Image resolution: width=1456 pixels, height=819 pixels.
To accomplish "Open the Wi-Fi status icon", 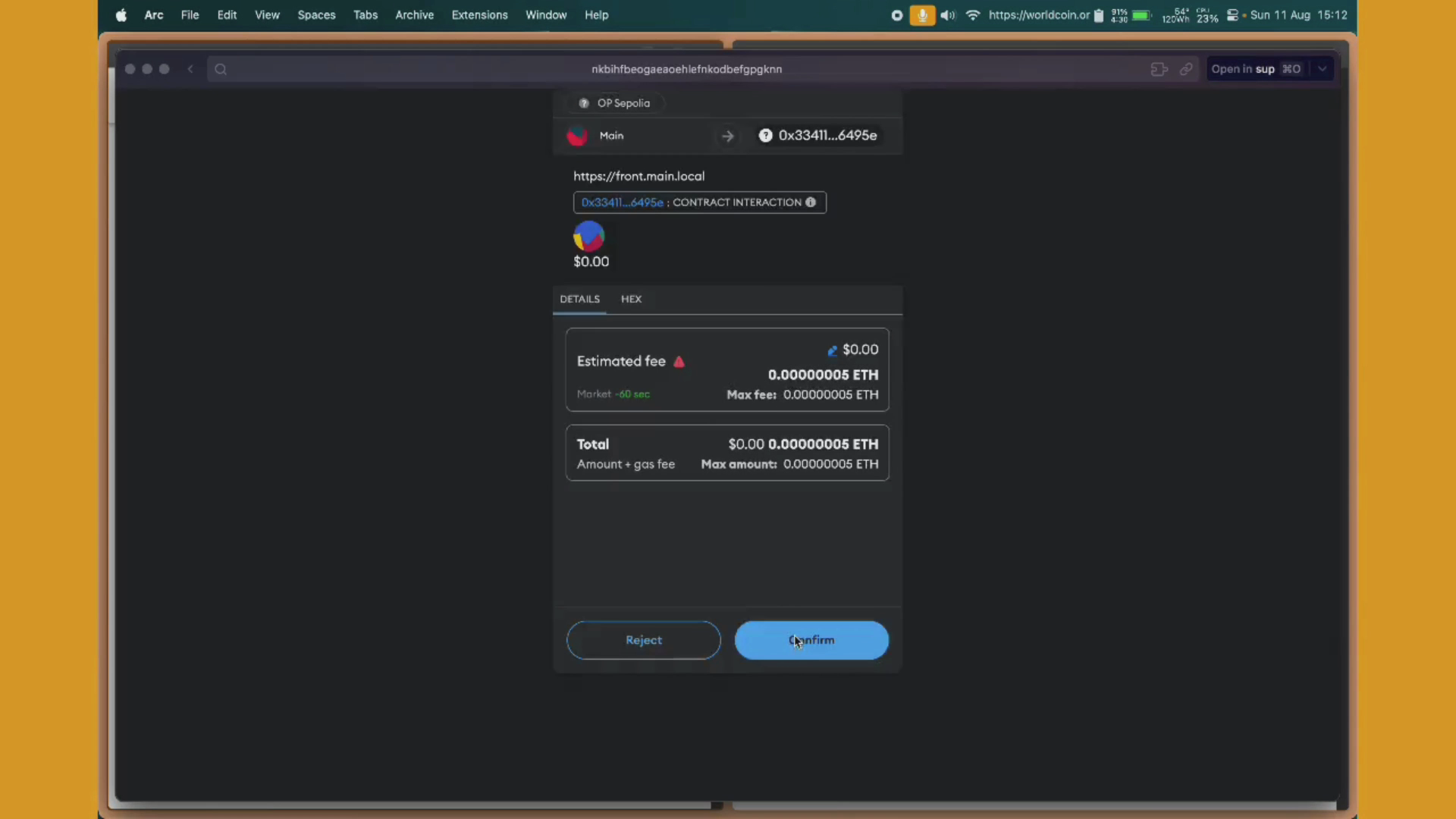I will click(972, 15).
